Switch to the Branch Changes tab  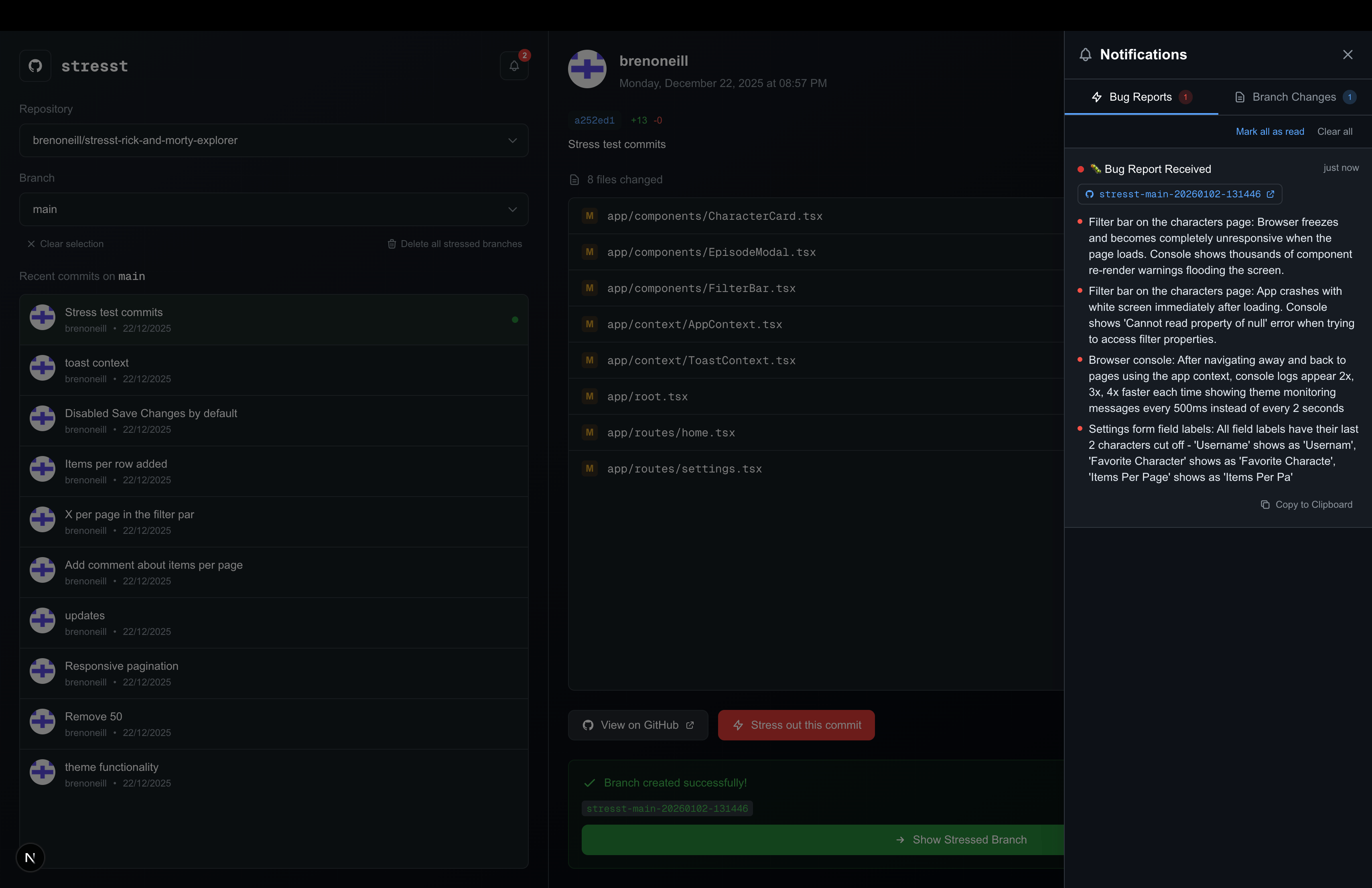coord(1294,97)
